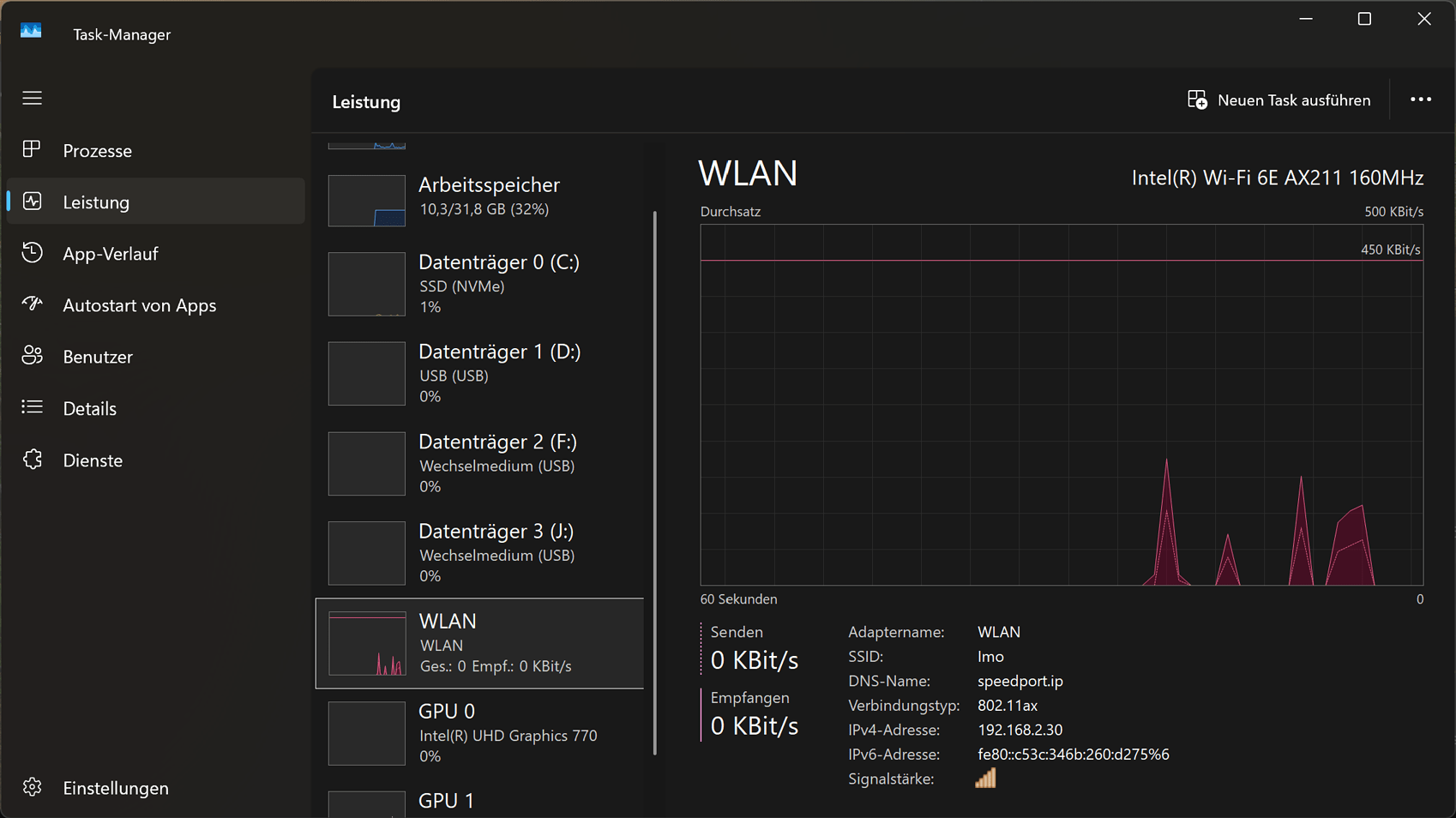This screenshot has width=1456, height=818.
Task: Select Datenträger 2 (F:) entry
Action: coord(480,464)
